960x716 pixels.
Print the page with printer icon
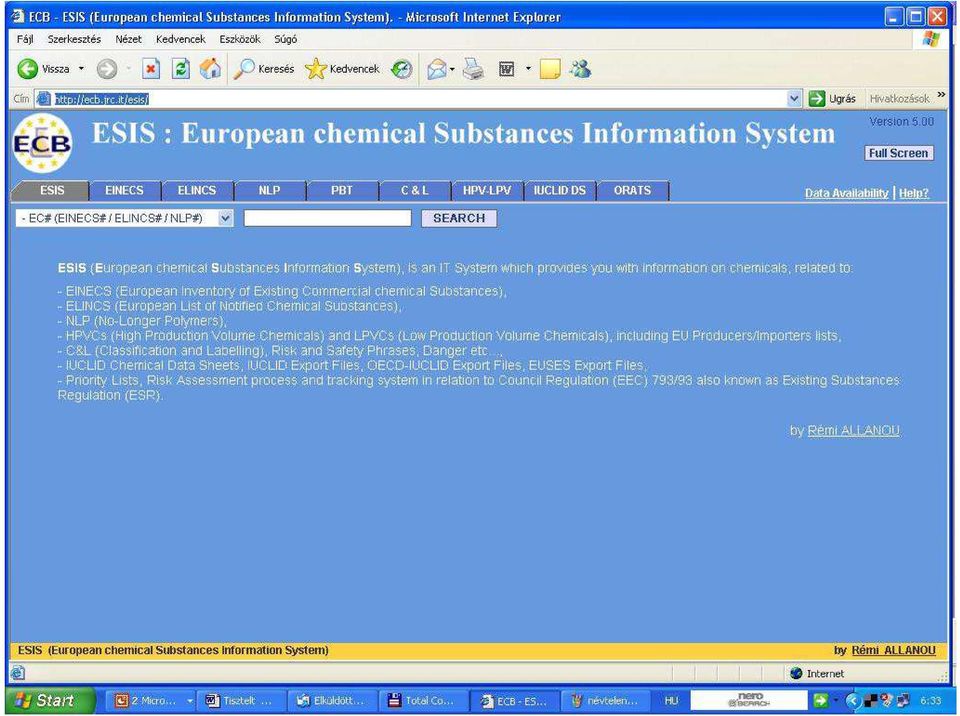(x=473, y=69)
